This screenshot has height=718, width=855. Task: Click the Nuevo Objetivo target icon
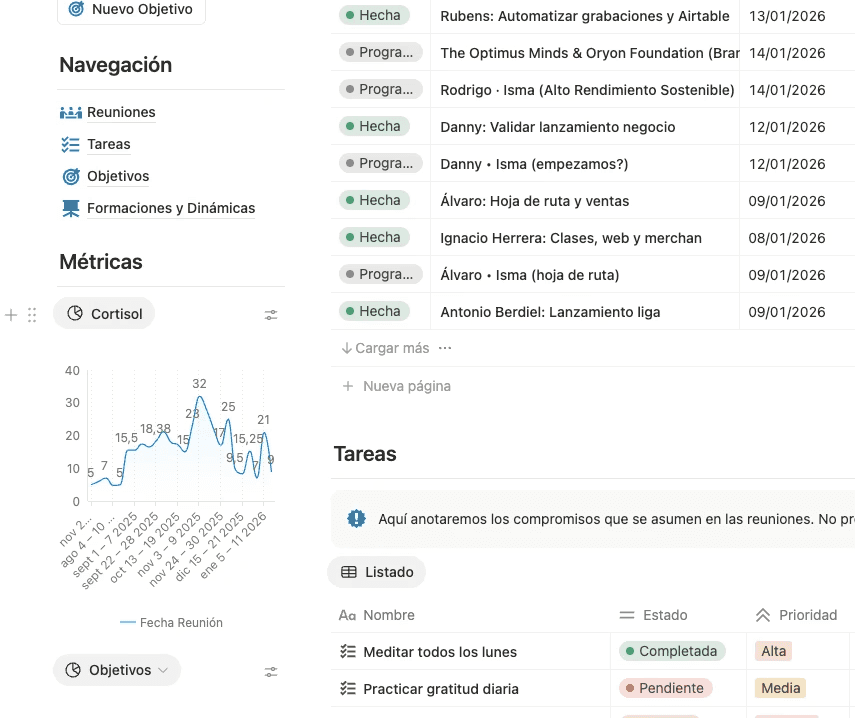[76, 8]
